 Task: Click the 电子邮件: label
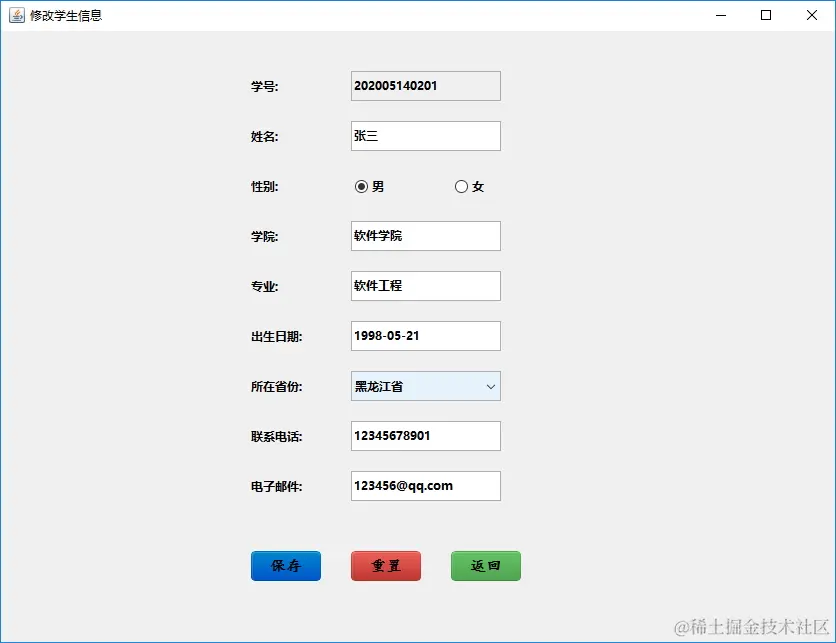point(276,486)
